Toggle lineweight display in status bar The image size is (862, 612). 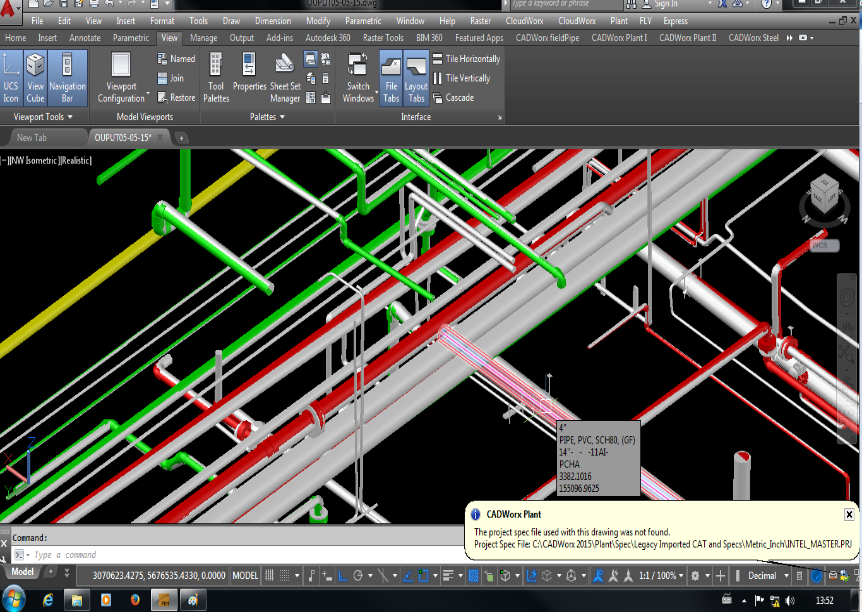(447, 576)
